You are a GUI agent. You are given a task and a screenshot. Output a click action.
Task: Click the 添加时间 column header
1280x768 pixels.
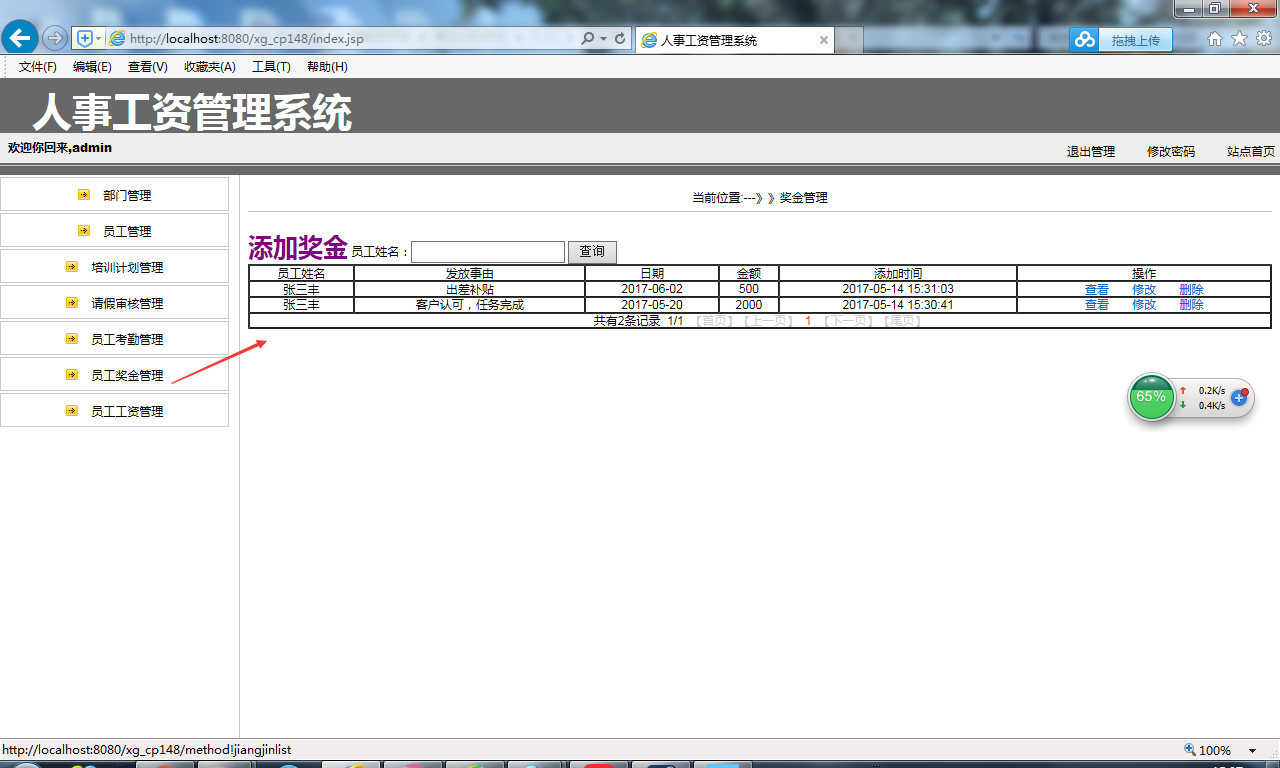point(898,274)
